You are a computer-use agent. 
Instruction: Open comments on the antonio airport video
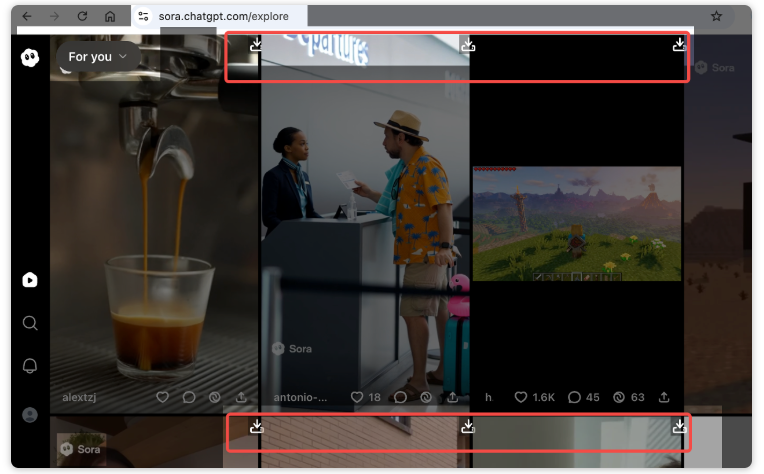pyautogui.click(x=400, y=398)
